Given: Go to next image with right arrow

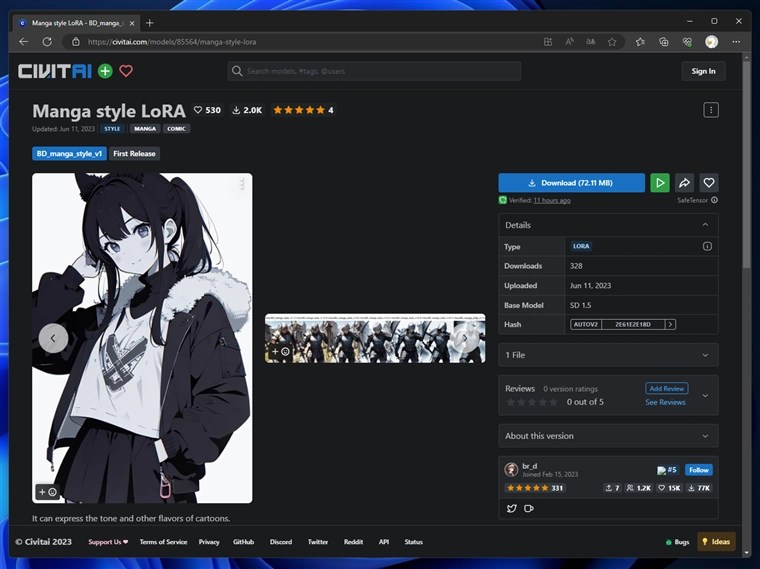Looking at the screenshot, I should 464,338.
